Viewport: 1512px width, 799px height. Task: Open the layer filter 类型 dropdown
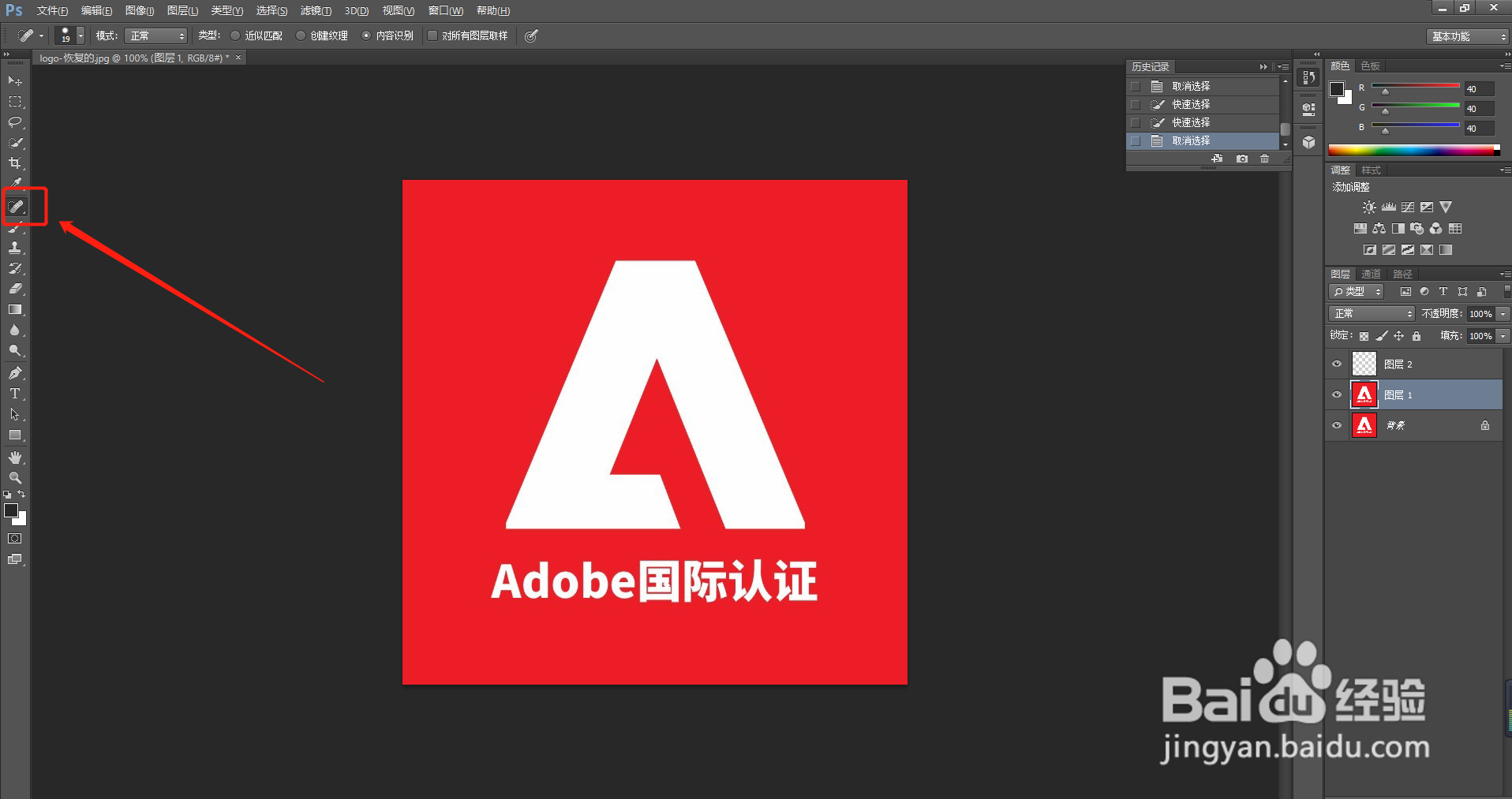1357,292
